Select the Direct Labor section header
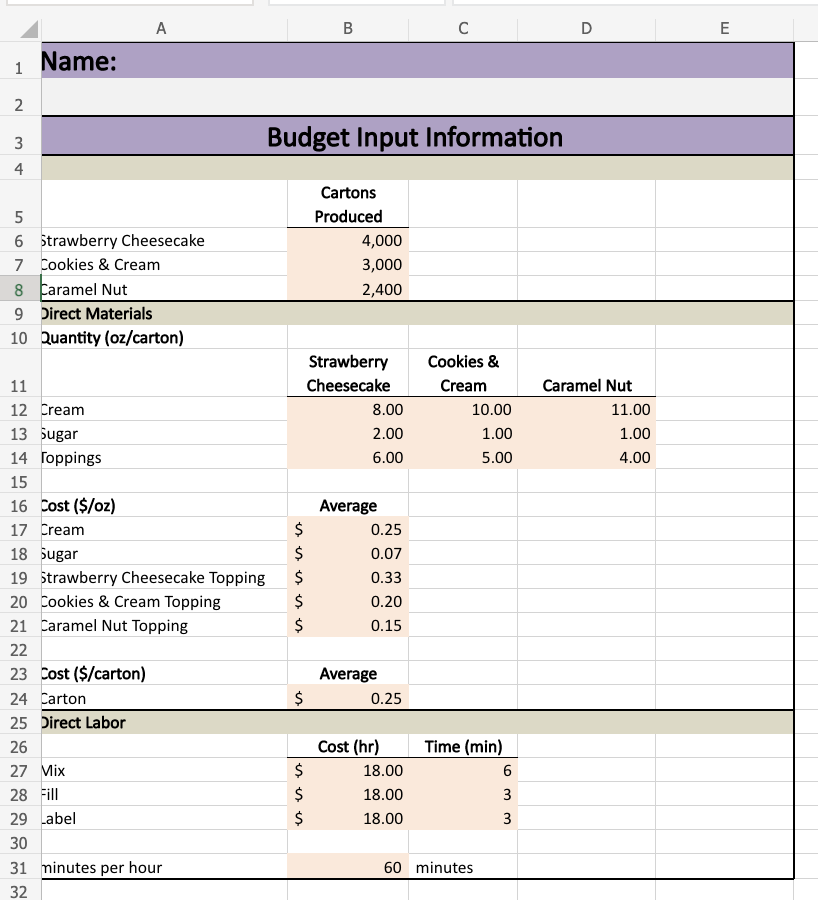 point(160,722)
